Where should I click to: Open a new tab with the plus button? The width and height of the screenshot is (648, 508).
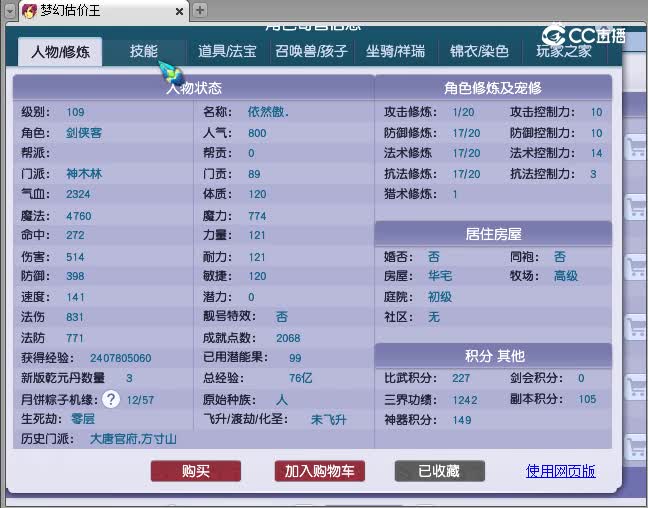(x=200, y=10)
